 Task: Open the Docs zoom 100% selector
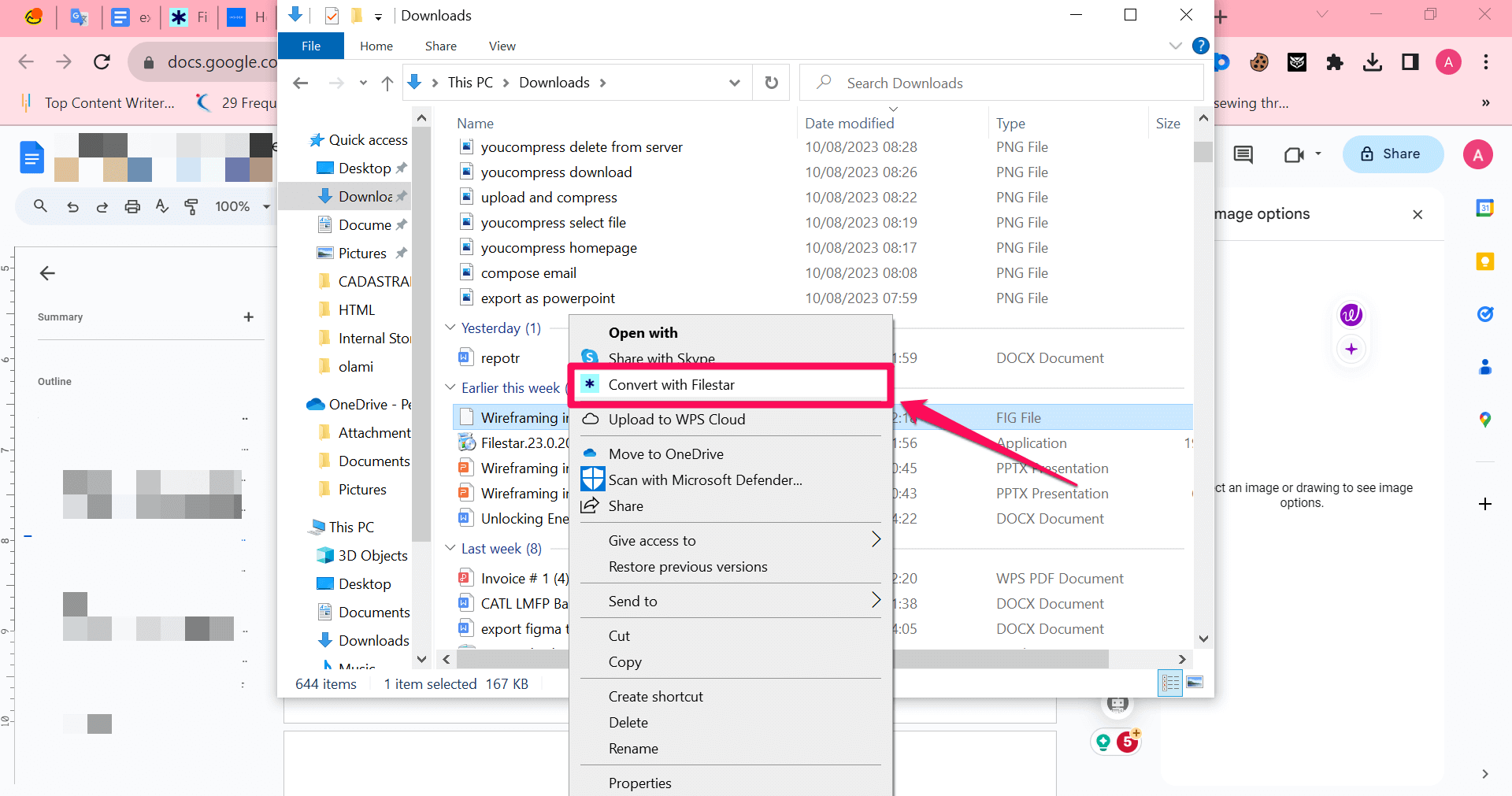point(242,206)
